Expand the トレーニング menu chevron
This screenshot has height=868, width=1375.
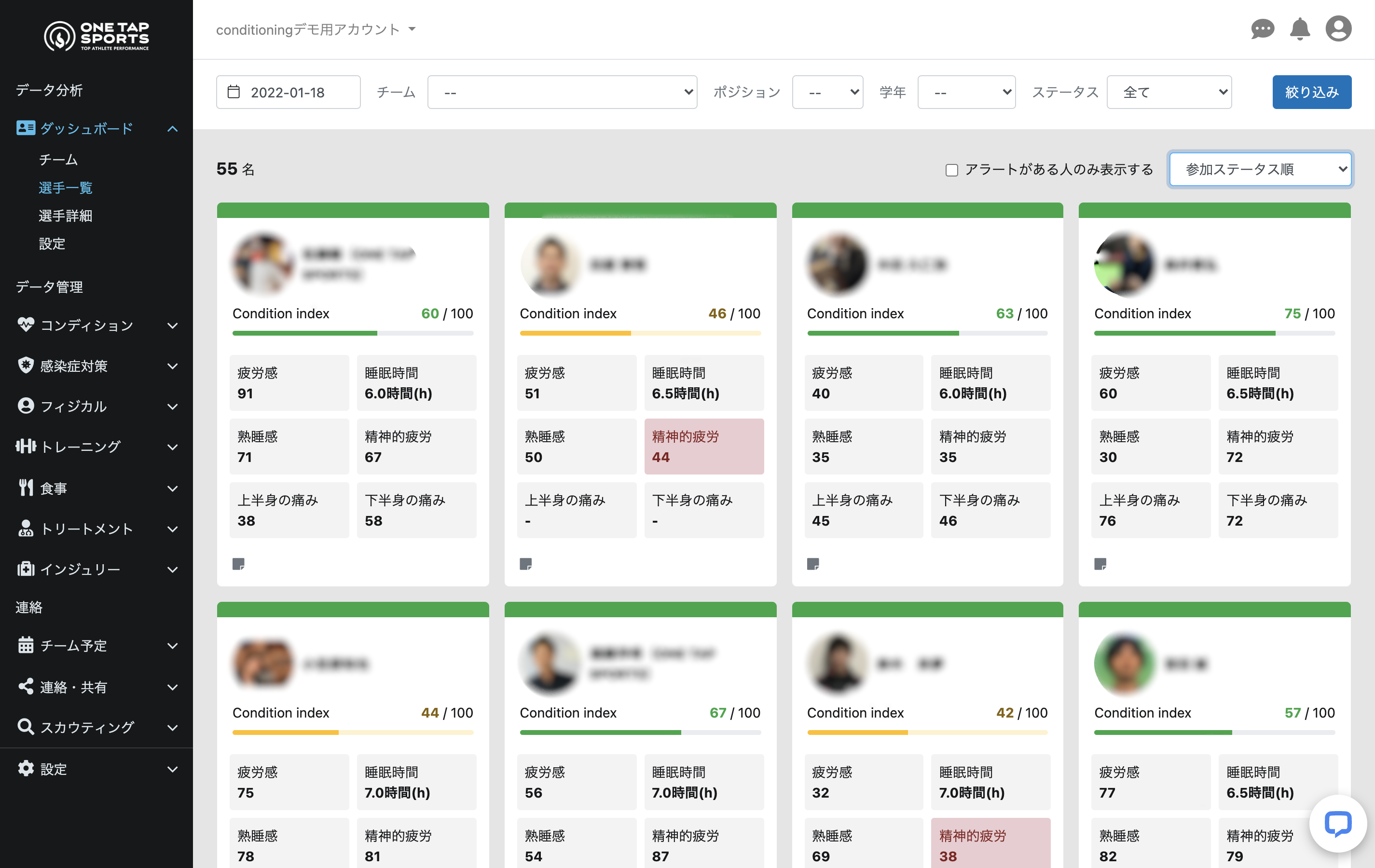tap(172, 447)
